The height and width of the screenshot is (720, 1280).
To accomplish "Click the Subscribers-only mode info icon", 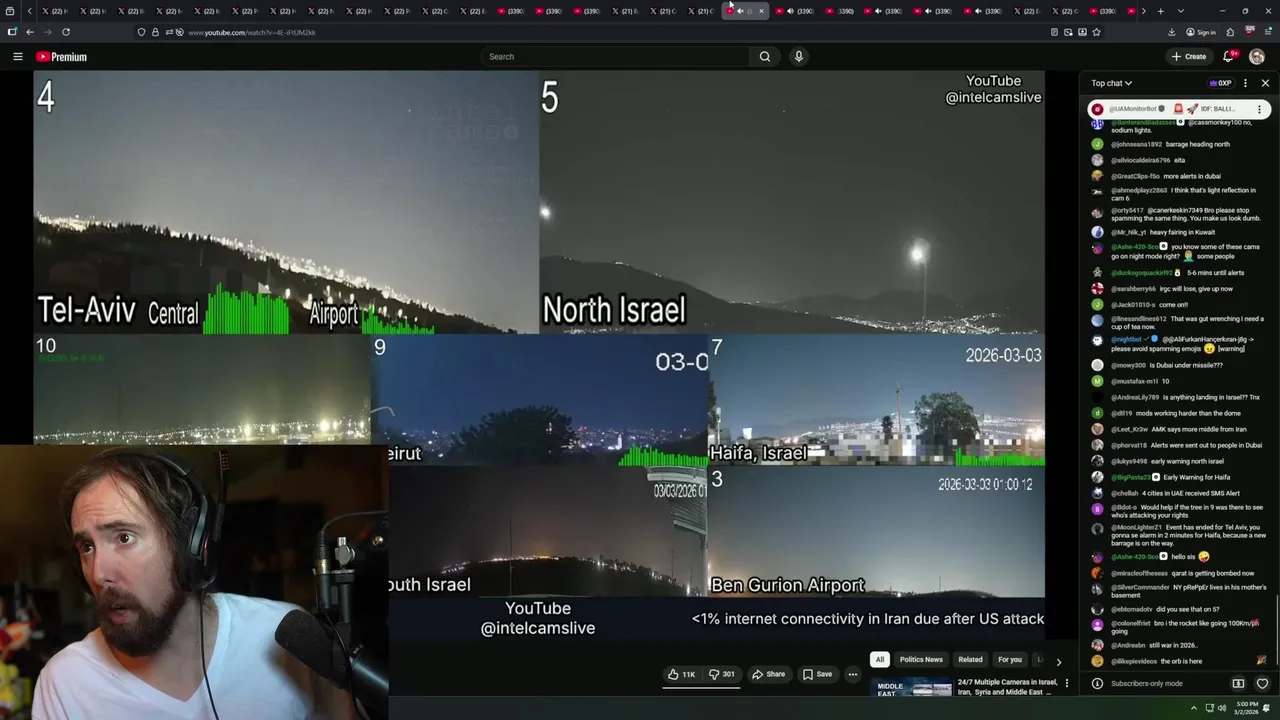I will pyautogui.click(x=1097, y=684).
